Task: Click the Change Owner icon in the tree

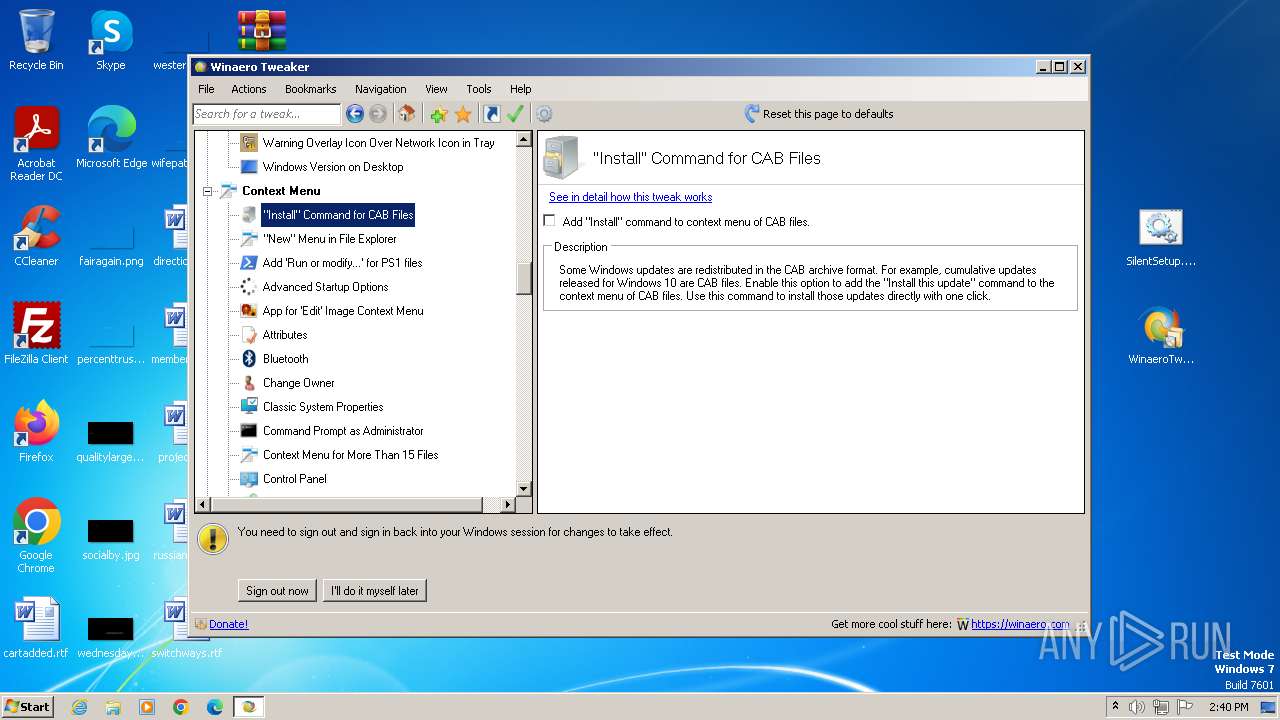Action: click(249, 383)
